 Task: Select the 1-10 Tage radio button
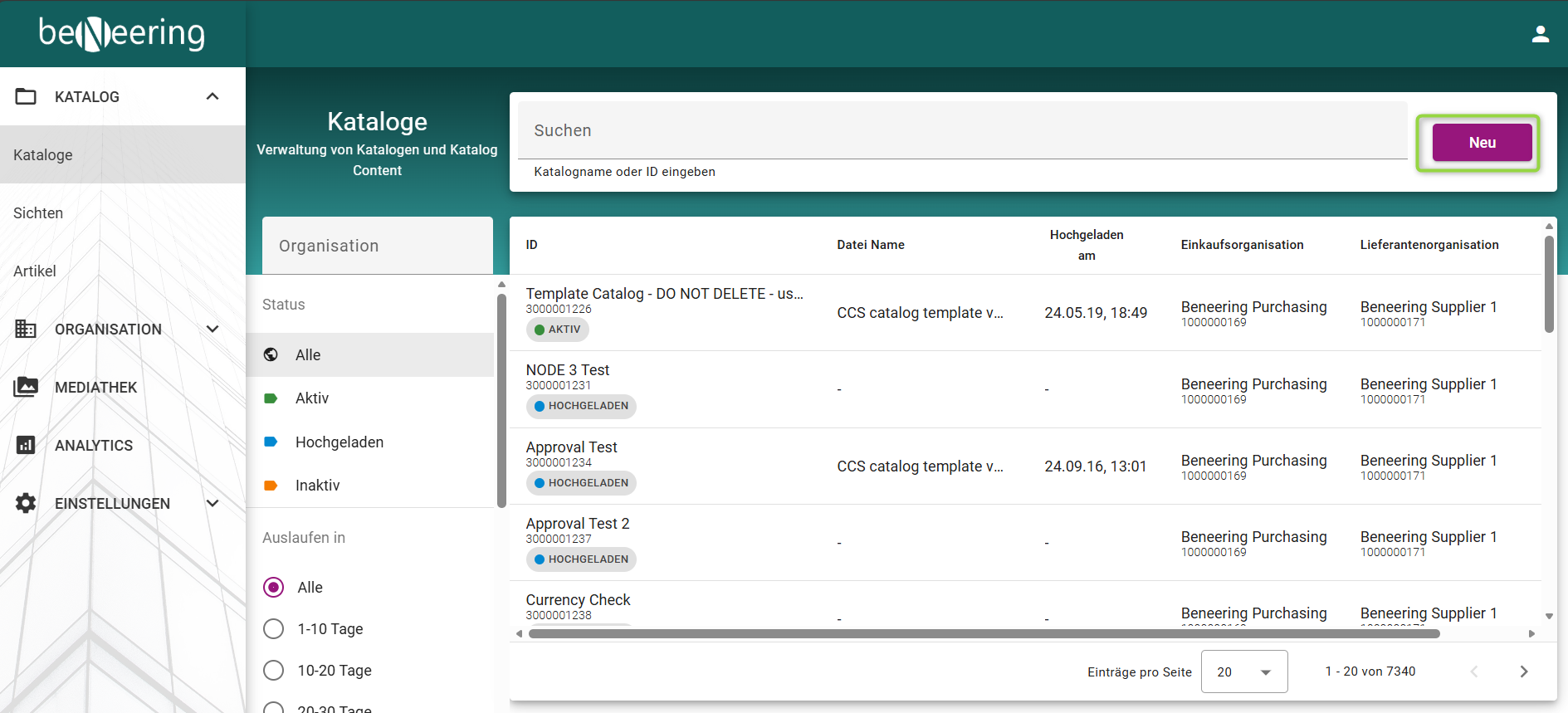[x=273, y=629]
